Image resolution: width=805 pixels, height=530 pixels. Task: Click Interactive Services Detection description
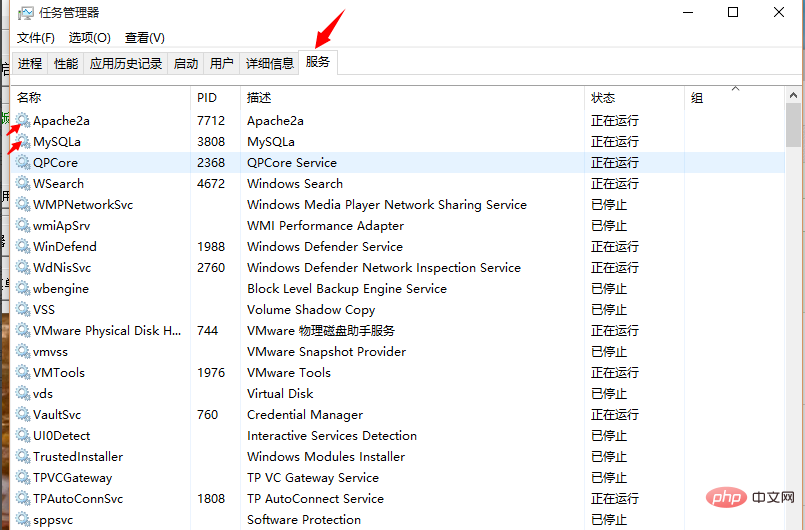[x=332, y=436]
